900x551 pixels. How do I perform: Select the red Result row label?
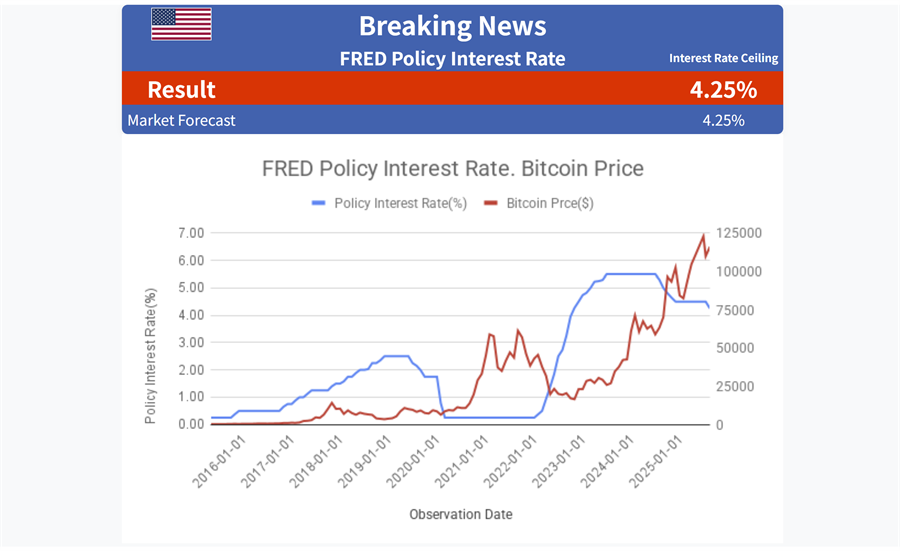pos(181,89)
